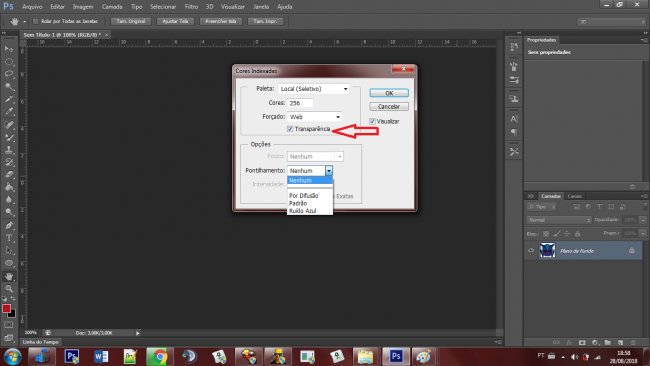This screenshot has height=366, width=650.
Task: Open the Forçado dropdown
Action: point(314,117)
